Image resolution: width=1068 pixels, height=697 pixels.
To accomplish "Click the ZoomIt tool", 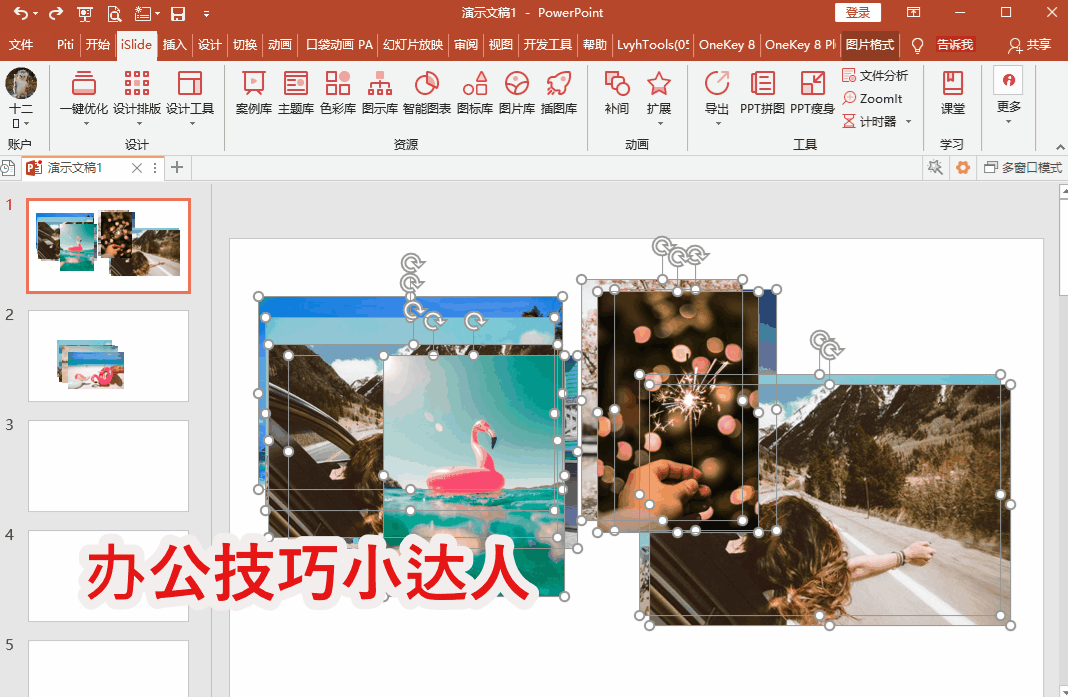I will [x=873, y=99].
